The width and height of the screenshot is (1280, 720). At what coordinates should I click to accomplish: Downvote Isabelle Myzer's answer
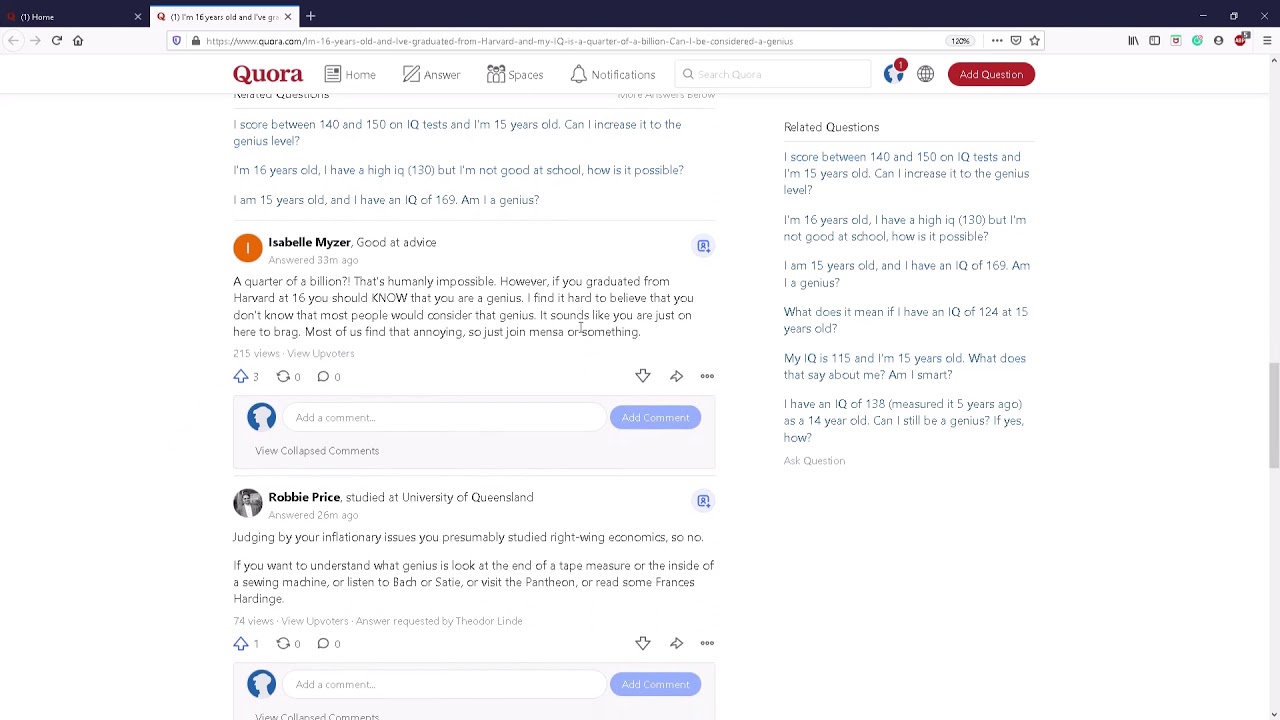tap(643, 376)
